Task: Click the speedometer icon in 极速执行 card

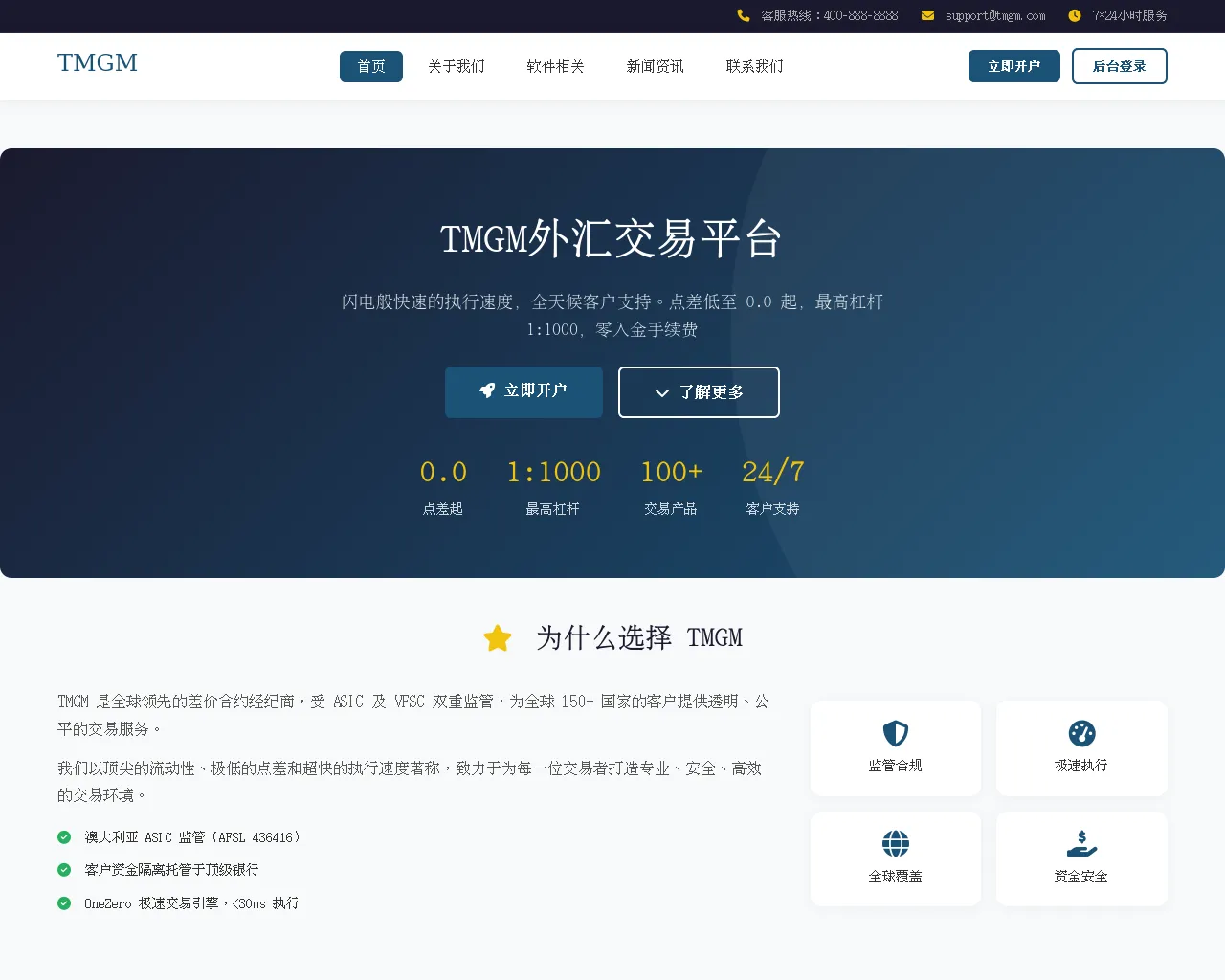Action: pos(1081,733)
